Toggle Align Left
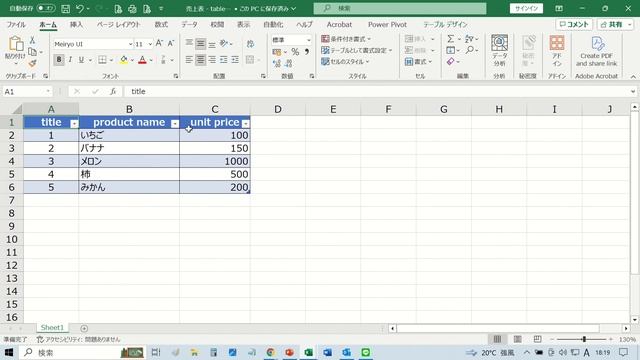The width and height of the screenshot is (640, 360). pos(189,60)
